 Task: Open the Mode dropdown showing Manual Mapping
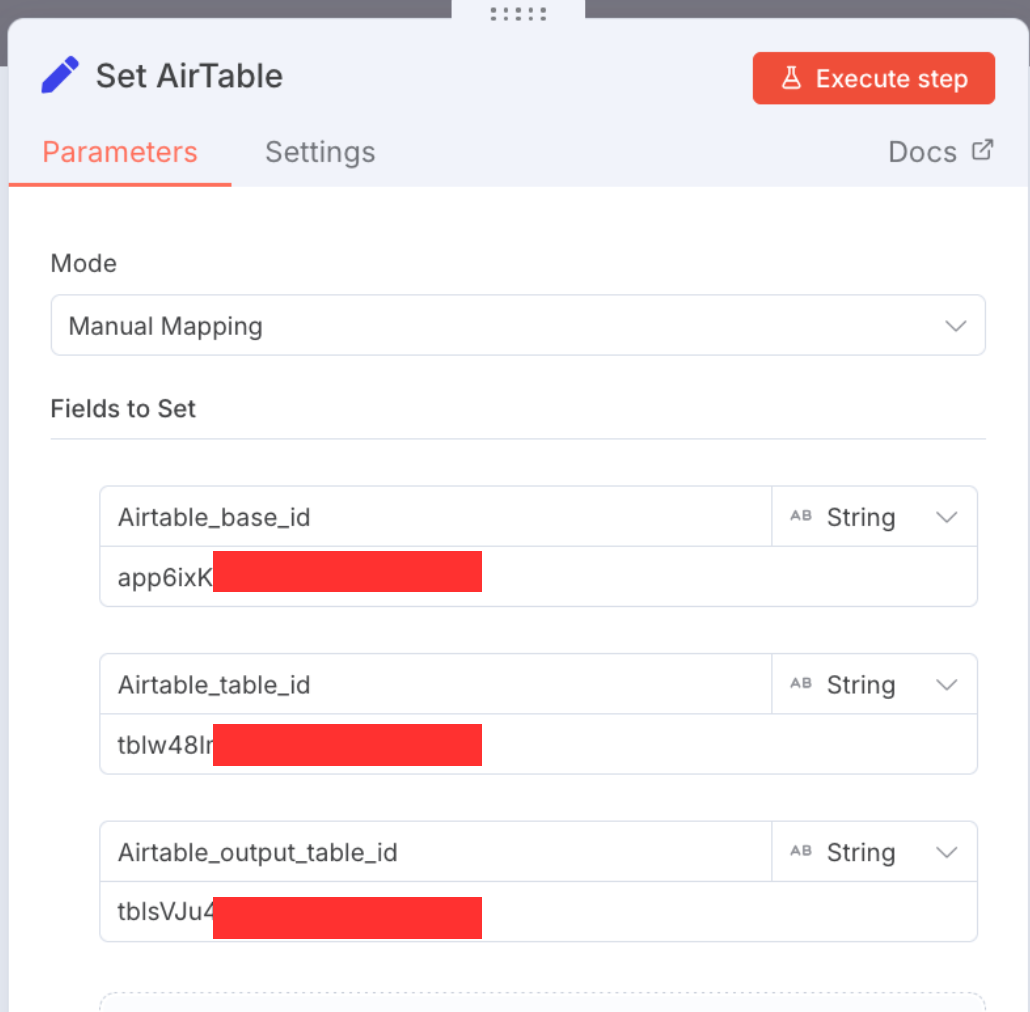pos(517,326)
